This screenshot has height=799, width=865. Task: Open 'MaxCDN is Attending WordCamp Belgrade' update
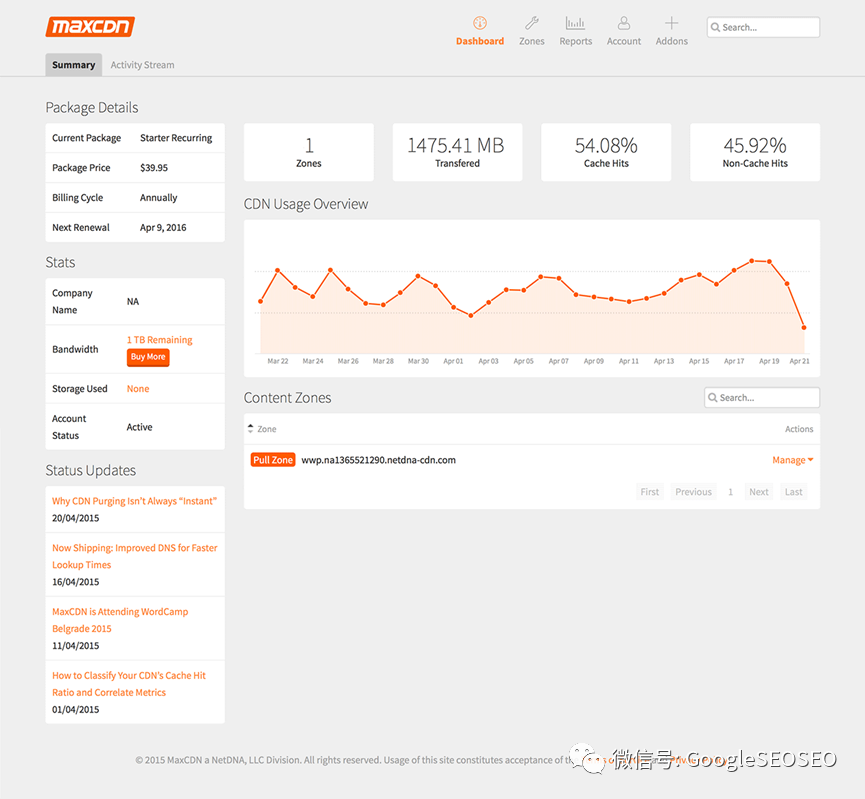click(120, 620)
